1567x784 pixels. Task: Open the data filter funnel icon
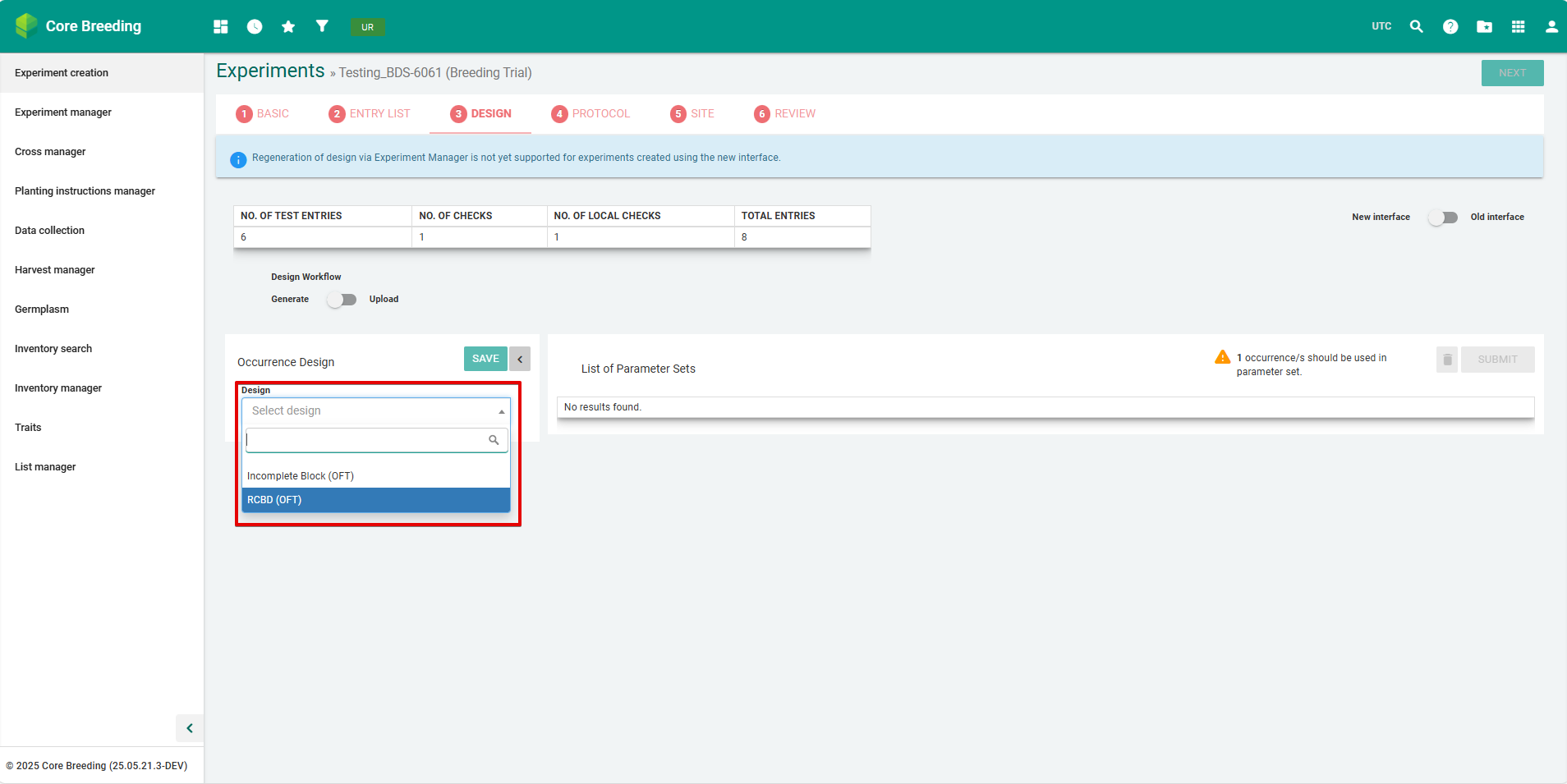(322, 26)
